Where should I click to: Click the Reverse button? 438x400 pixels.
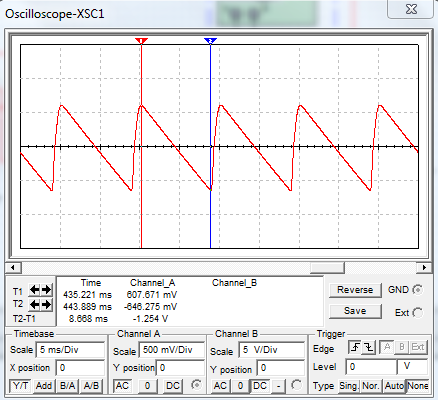click(355, 290)
